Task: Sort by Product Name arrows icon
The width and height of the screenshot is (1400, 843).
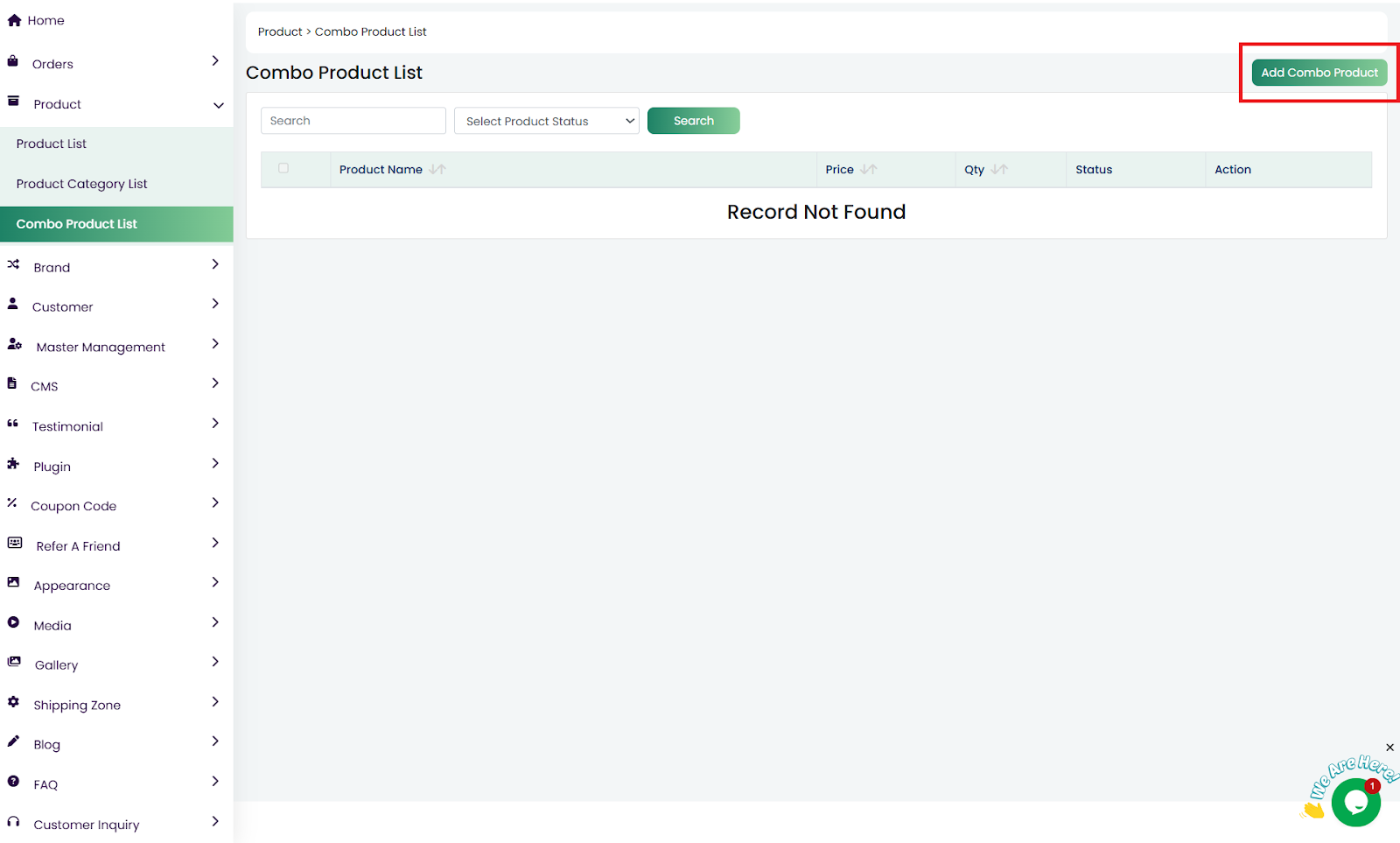Action: [437, 170]
